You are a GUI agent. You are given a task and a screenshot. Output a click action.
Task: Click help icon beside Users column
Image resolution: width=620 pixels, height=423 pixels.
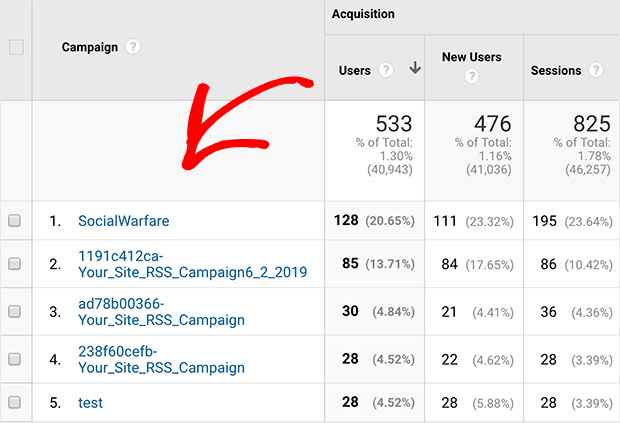[x=387, y=70]
